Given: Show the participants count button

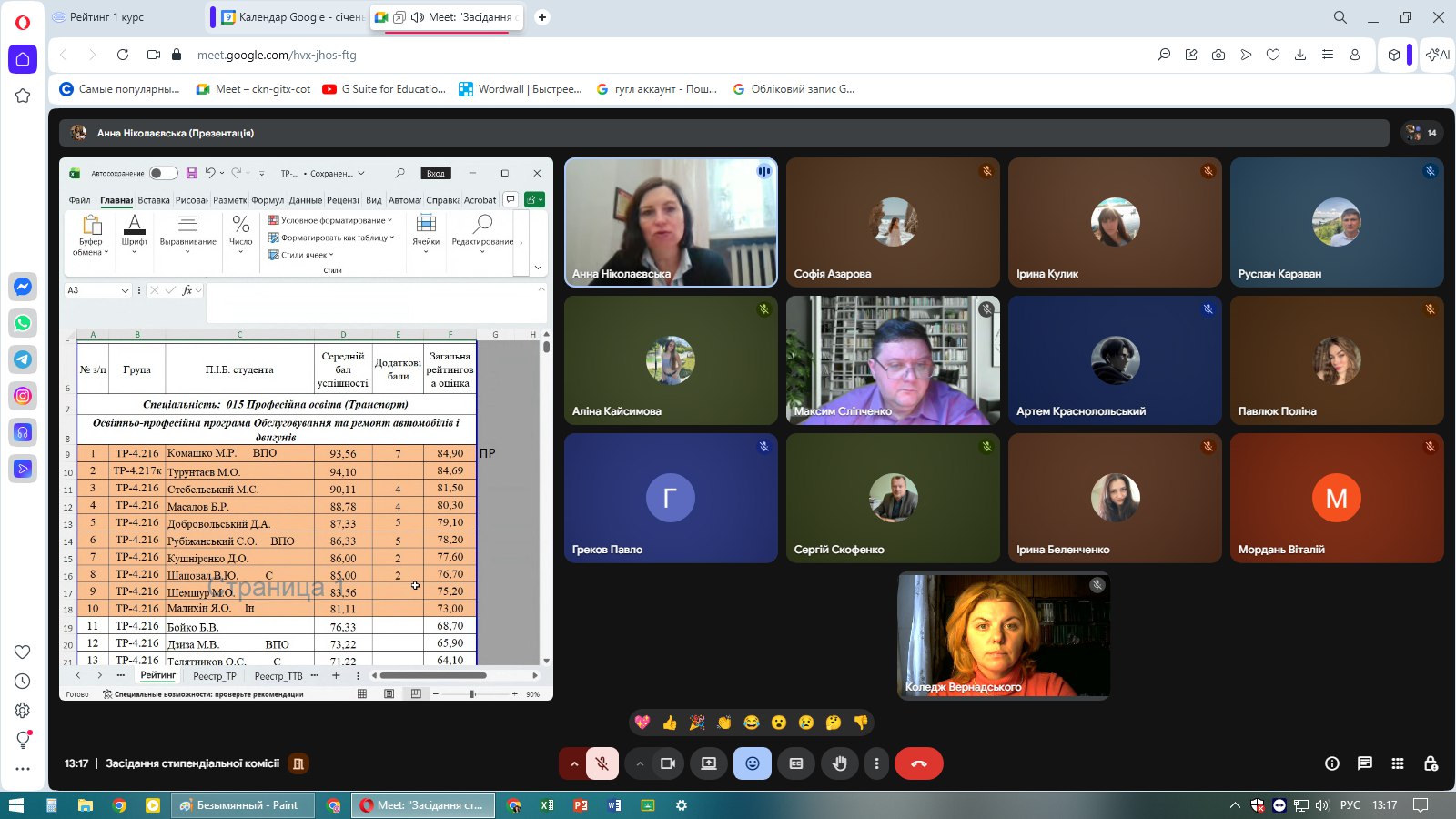Looking at the screenshot, I should click(1421, 133).
